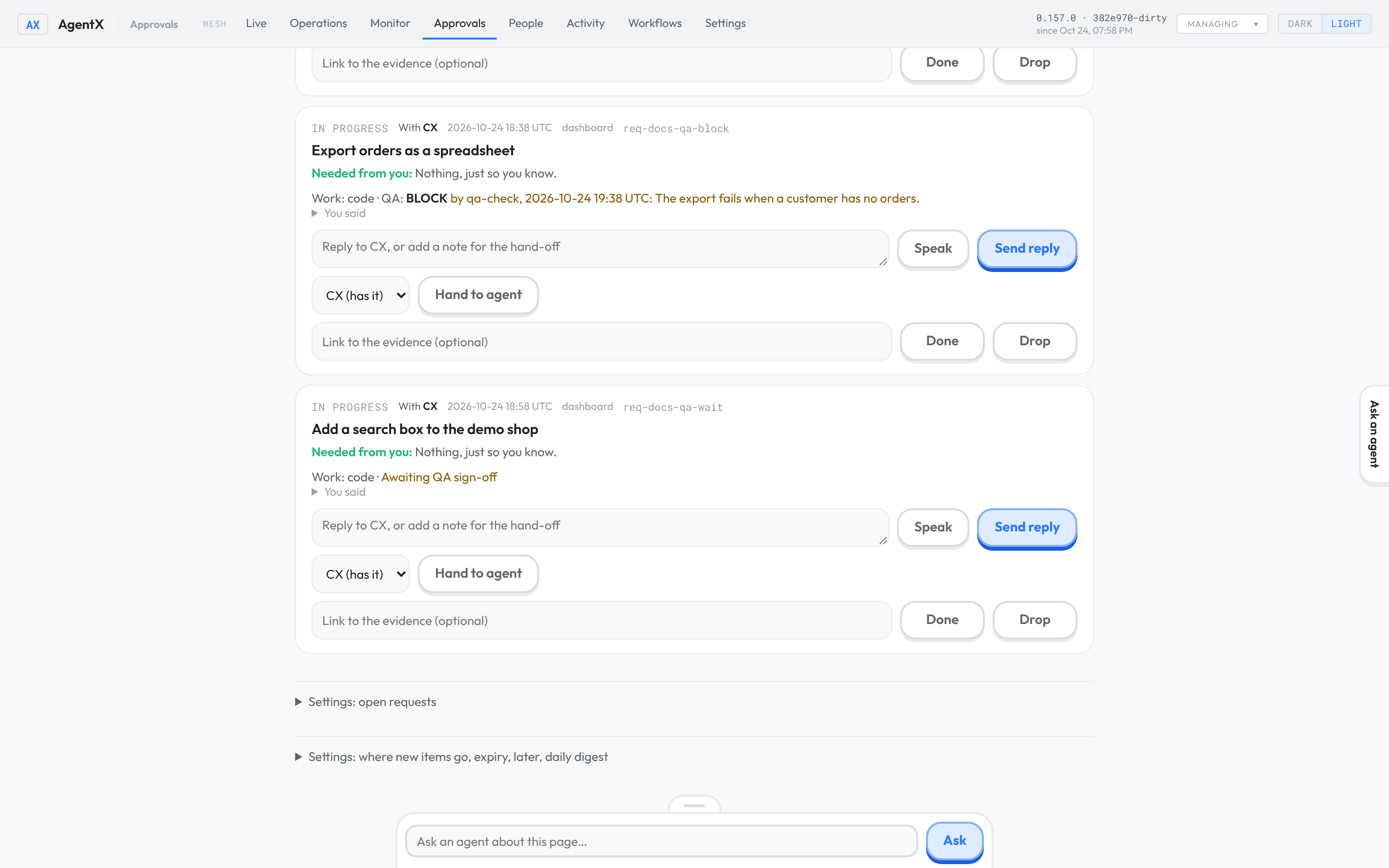The width and height of the screenshot is (1389, 868).
Task: Switch to the Operations tab
Action: (318, 24)
